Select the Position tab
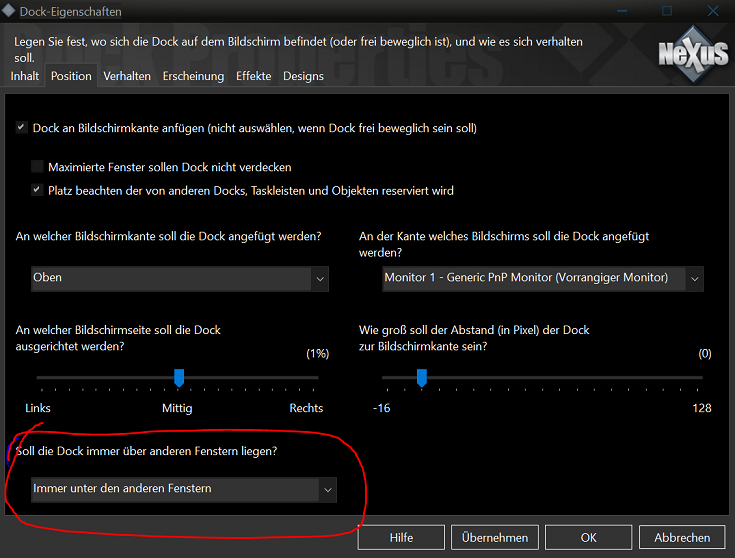This screenshot has width=735, height=558. pyautogui.click(x=71, y=76)
